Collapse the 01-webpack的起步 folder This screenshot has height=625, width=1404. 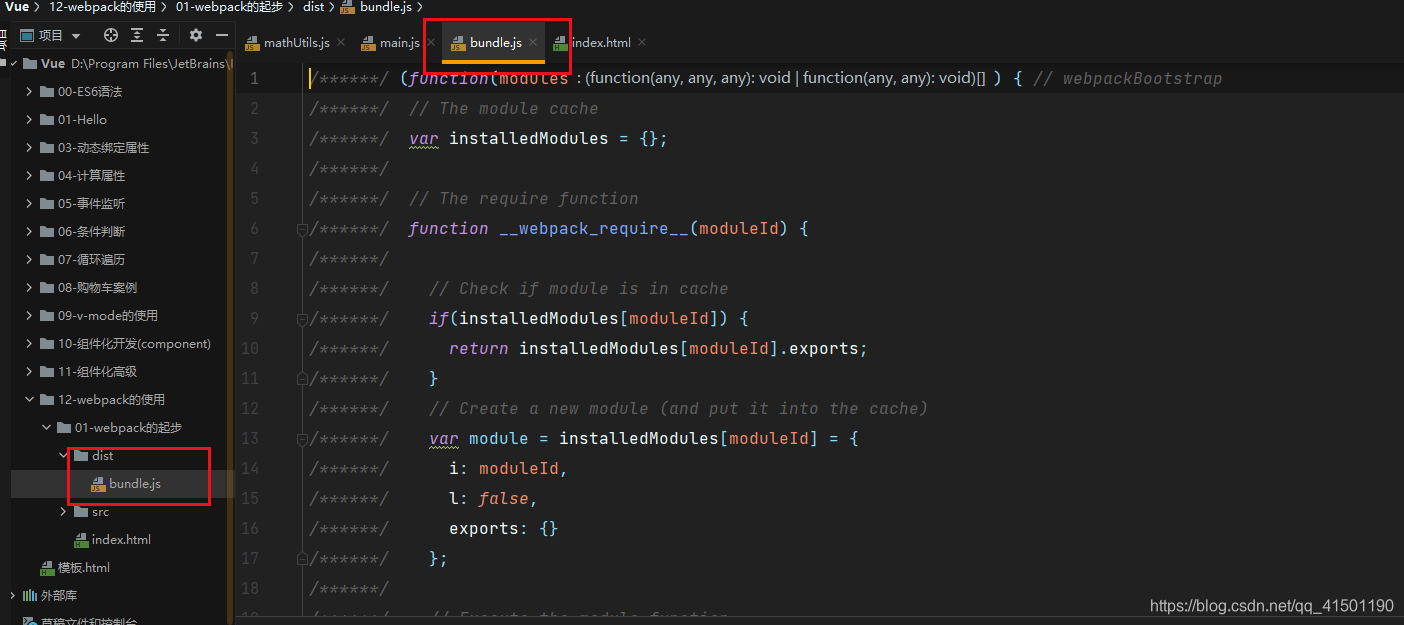[46, 427]
